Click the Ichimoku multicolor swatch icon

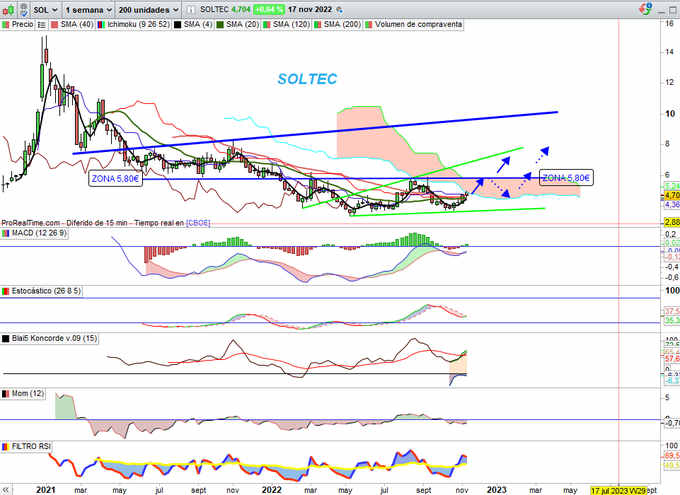(x=101, y=25)
